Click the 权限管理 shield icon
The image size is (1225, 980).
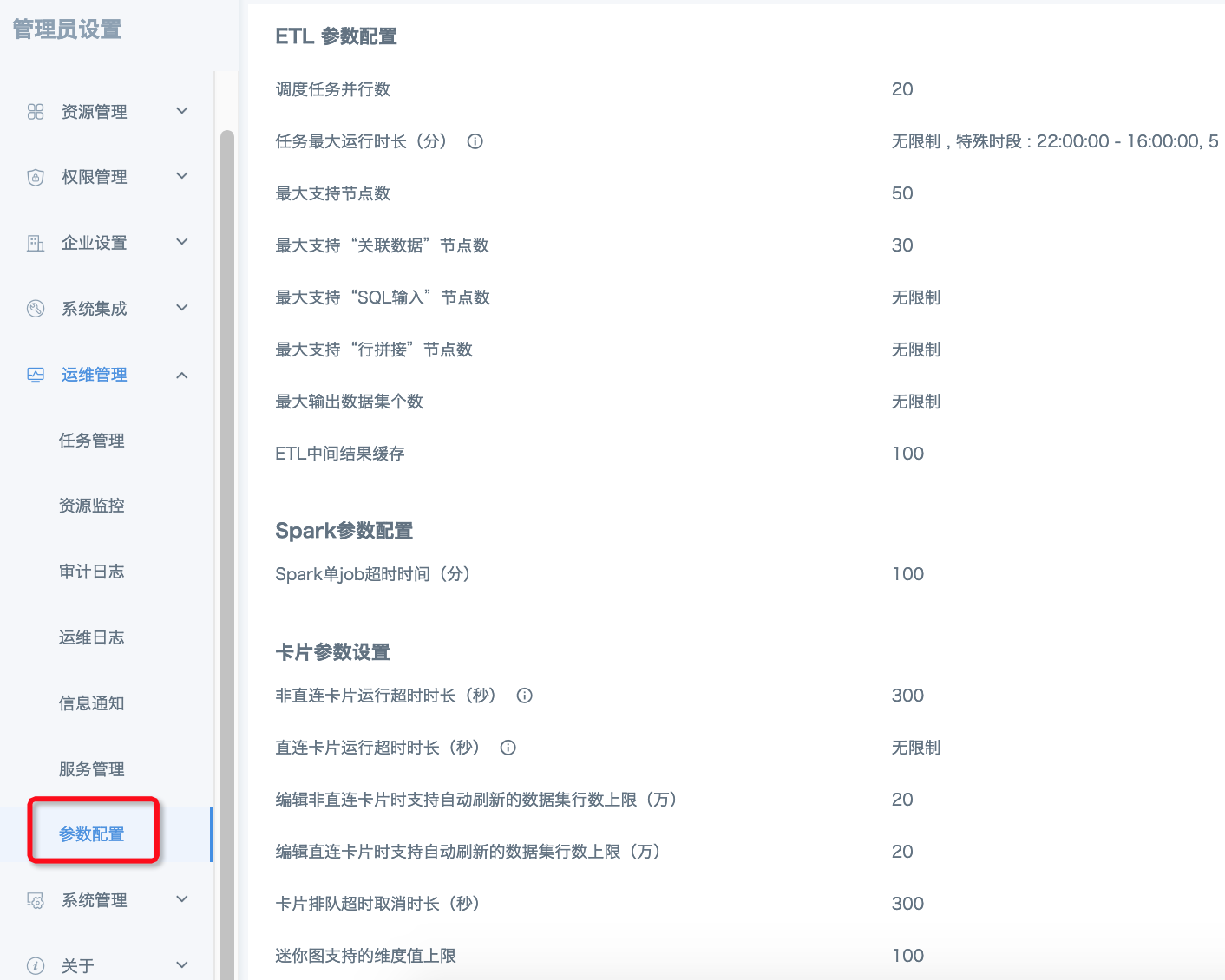click(36, 177)
